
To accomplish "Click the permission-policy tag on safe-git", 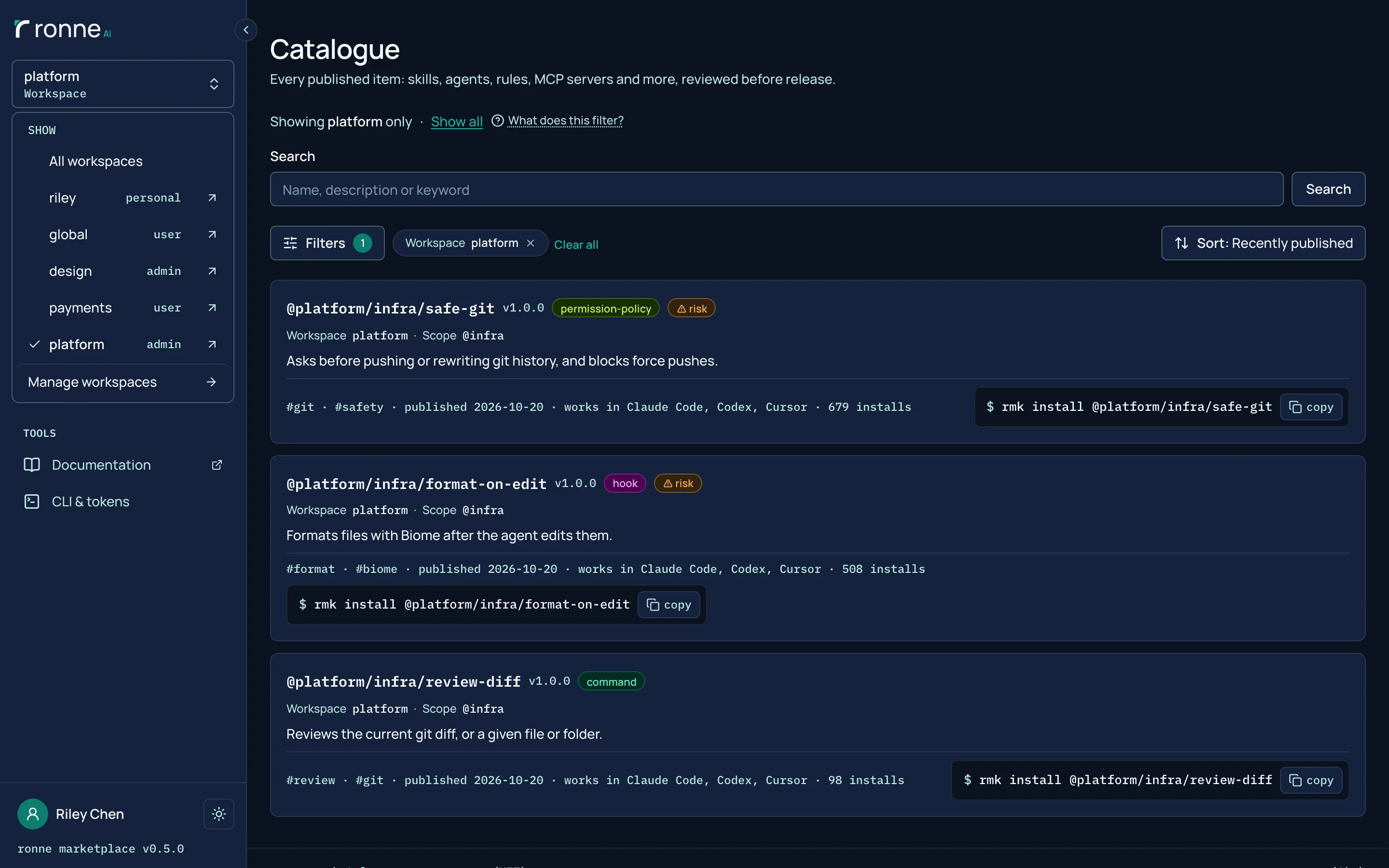I will (x=606, y=308).
